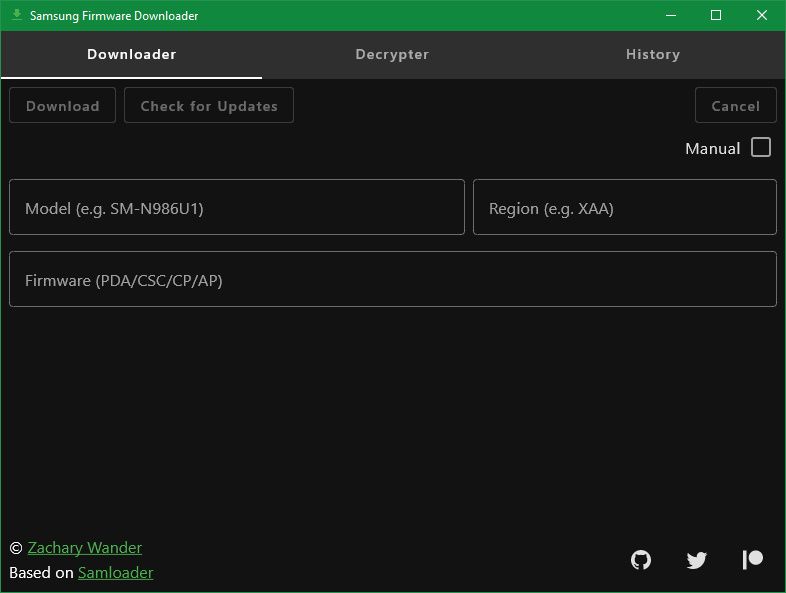The width and height of the screenshot is (786, 593).
Task: Focus the Model input field
Action: tap(237, 208)
